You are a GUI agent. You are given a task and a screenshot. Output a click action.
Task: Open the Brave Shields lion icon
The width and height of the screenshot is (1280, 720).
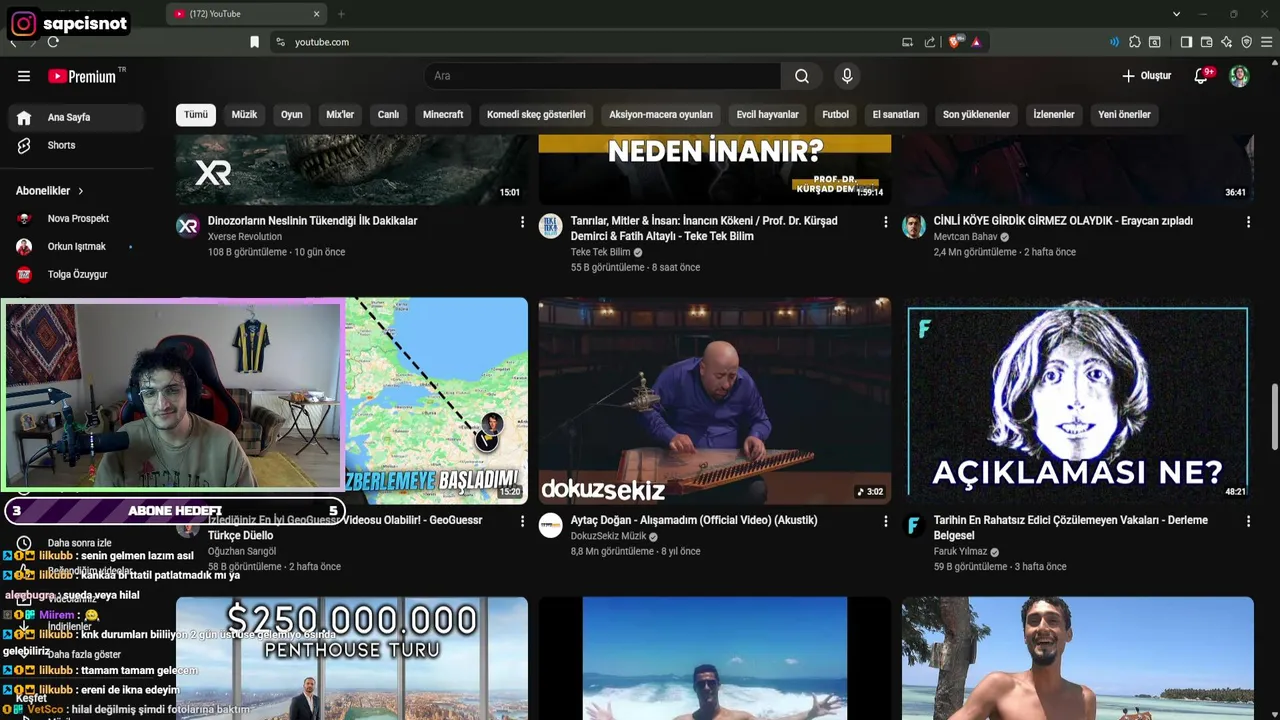(x=954, y=42)
